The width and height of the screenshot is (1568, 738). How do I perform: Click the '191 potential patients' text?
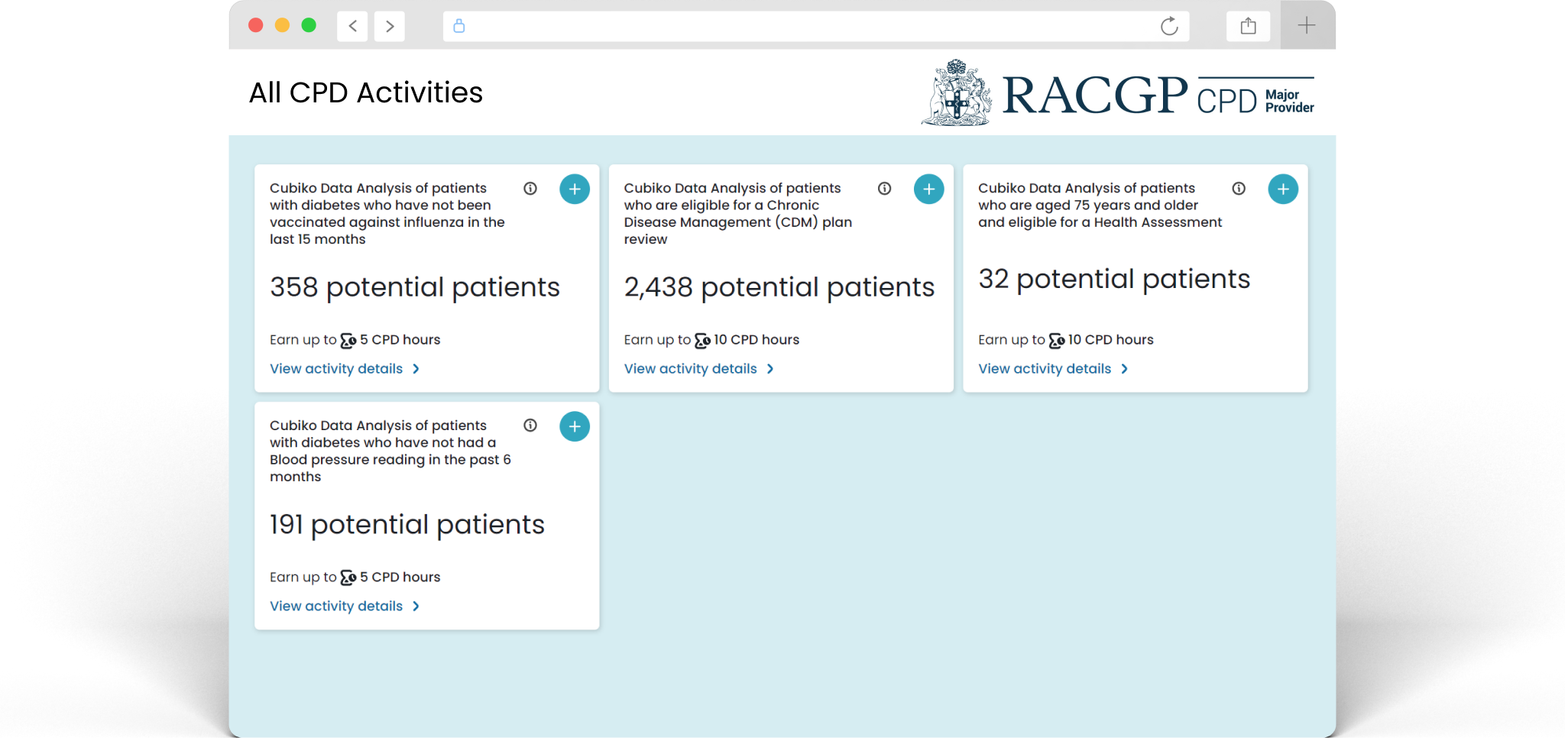tap(407, 526)
